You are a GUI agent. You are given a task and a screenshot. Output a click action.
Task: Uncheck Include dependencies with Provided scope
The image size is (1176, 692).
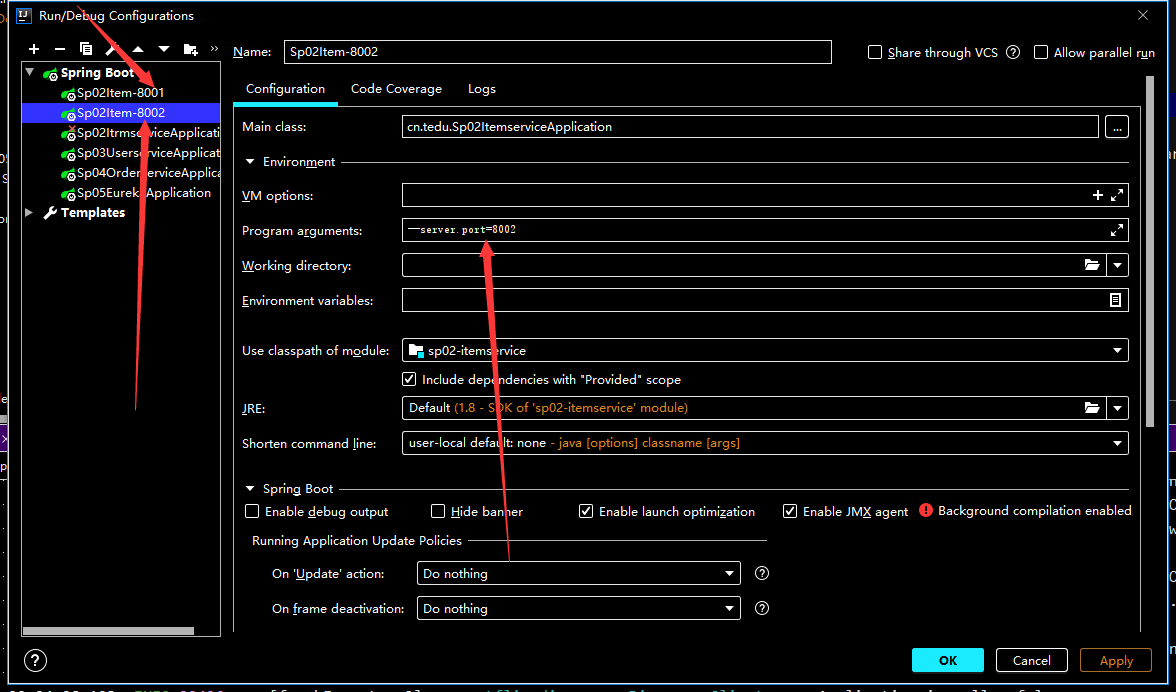click(x=410, y=379)
